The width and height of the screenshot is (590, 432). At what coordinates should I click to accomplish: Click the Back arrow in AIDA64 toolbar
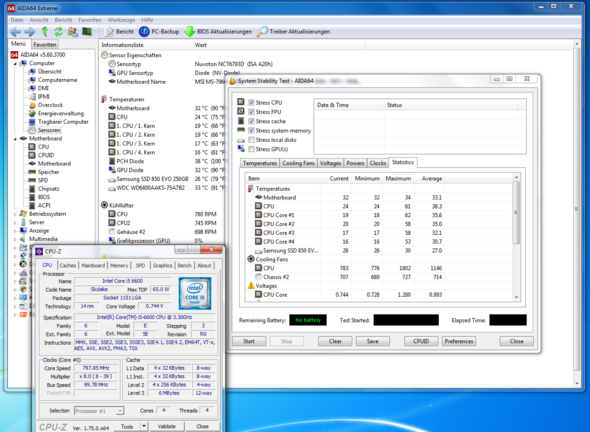tap(16, 32)
